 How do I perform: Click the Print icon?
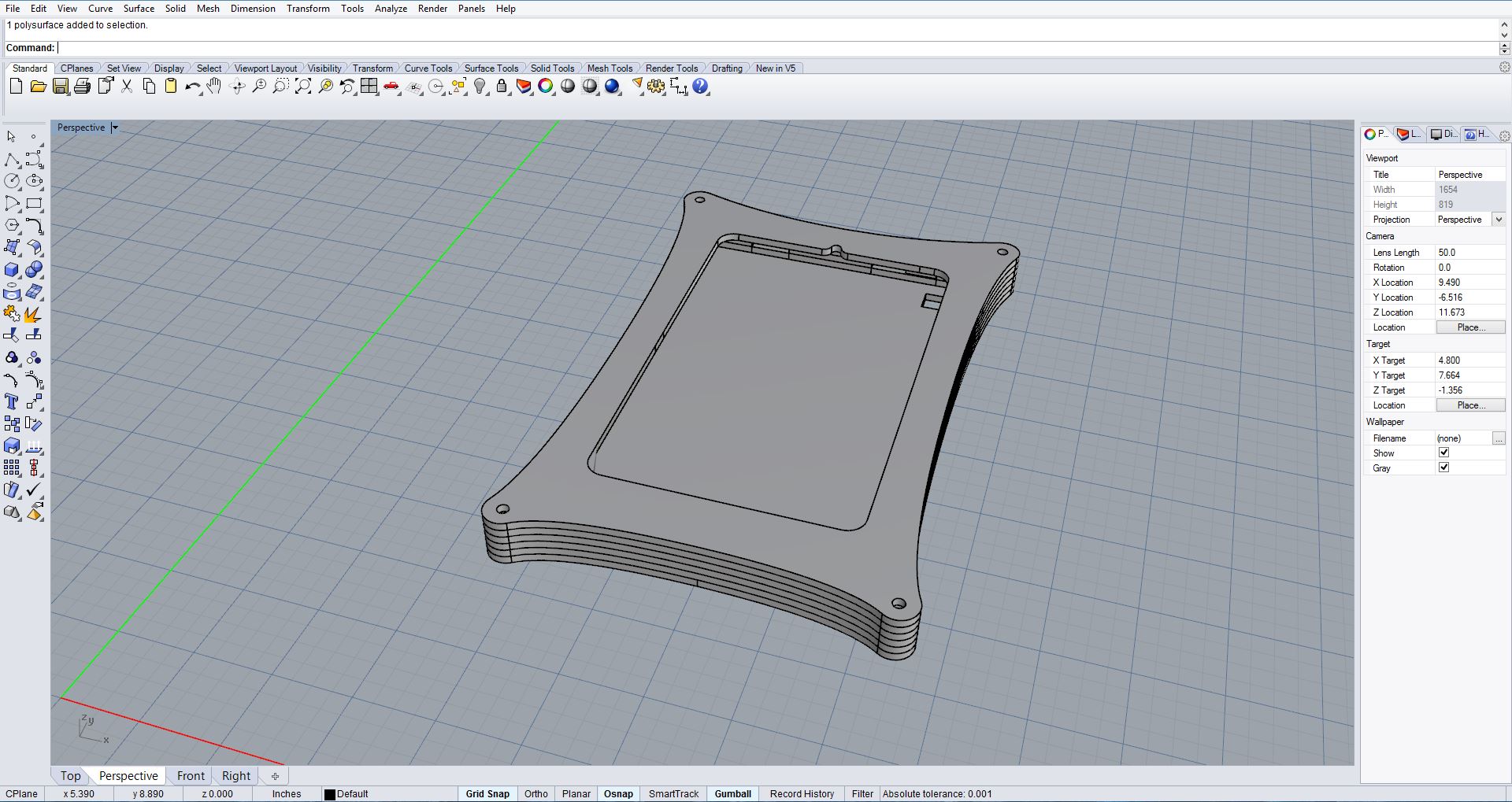click(82, 87)
